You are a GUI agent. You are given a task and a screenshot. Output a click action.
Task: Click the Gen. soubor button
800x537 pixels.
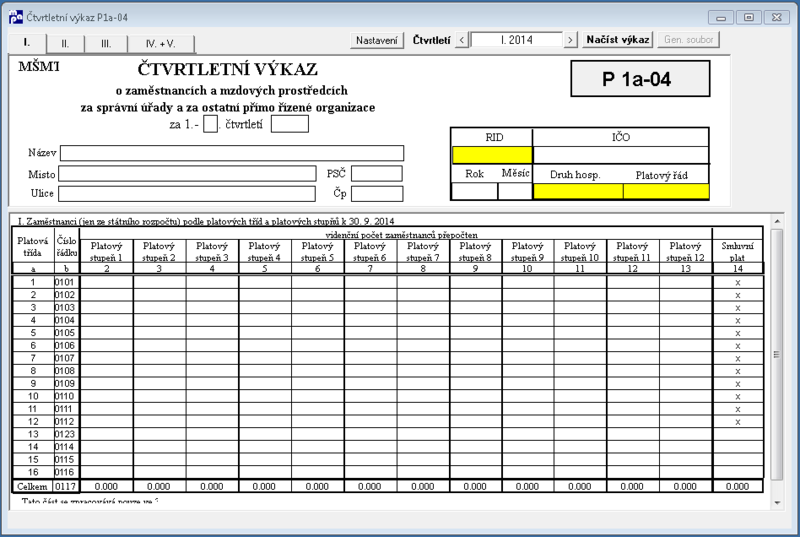click(x=688, y=40)
